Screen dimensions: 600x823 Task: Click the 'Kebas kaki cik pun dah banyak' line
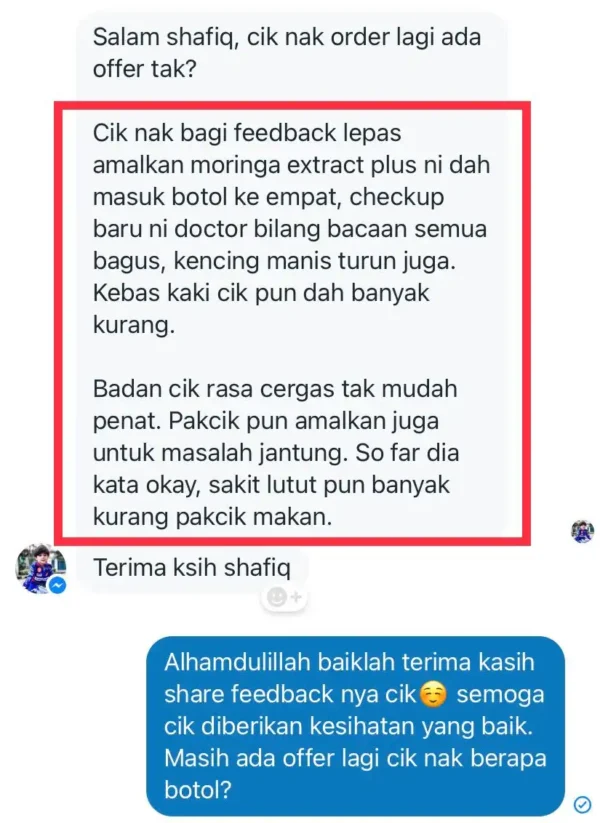point(261,293)
